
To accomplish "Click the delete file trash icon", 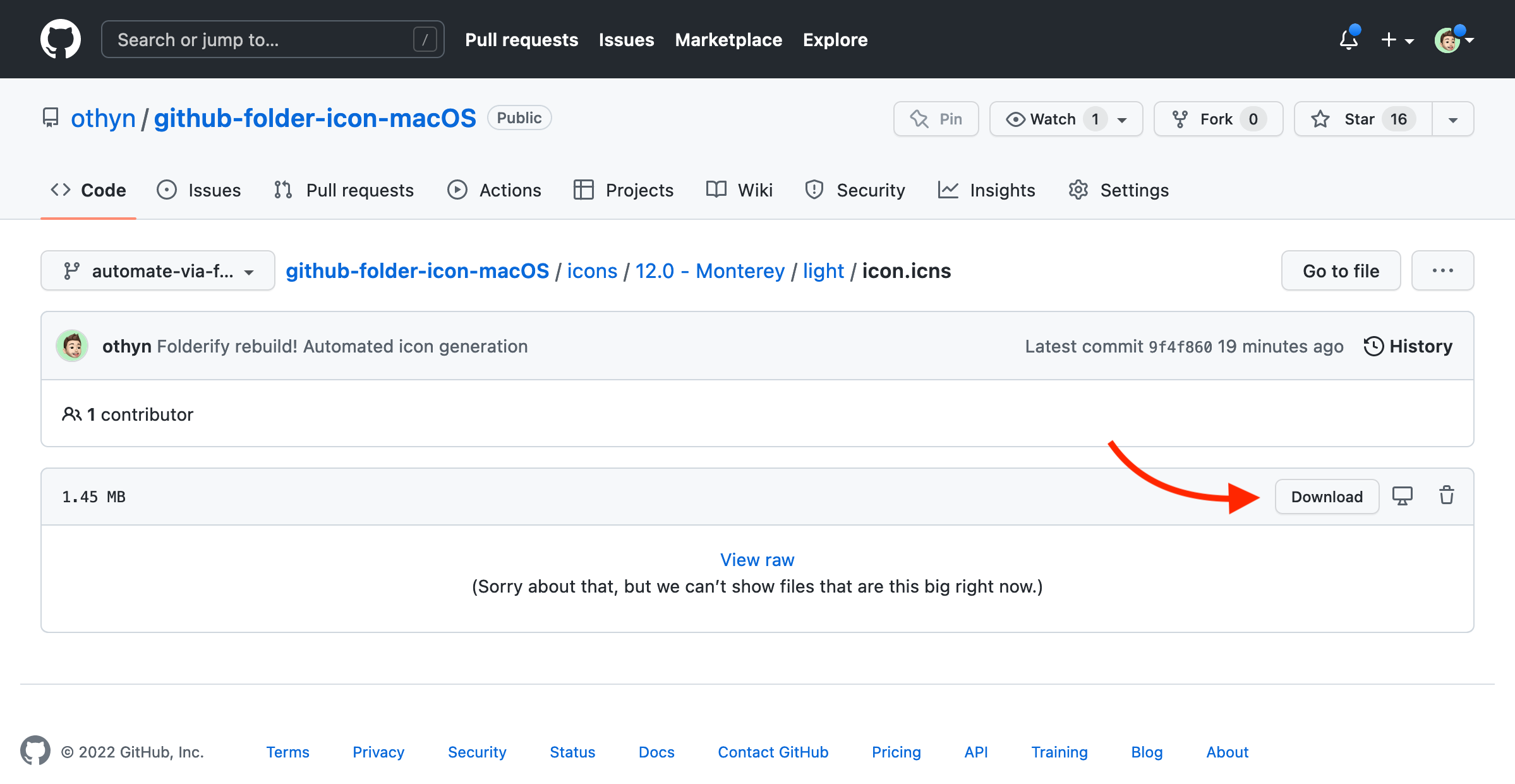I will [1446, 496].
